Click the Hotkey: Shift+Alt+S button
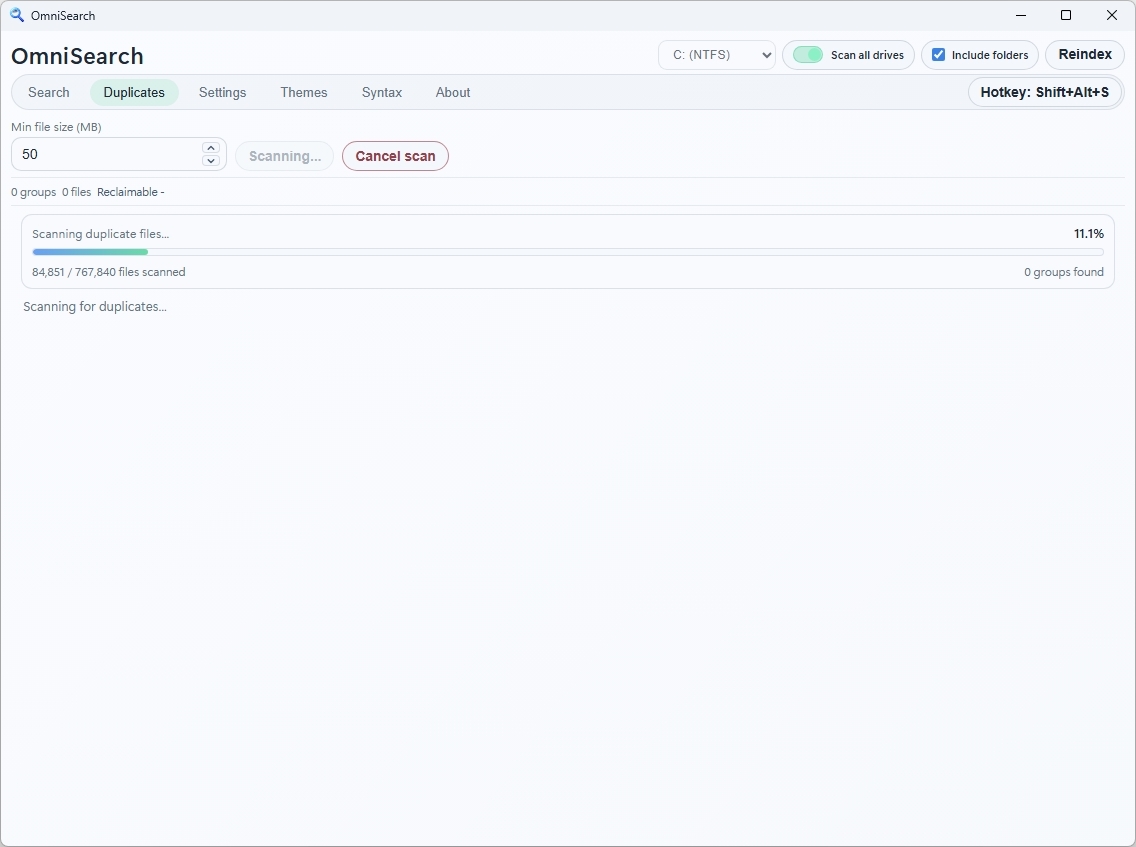This screenshot has width=1136, height=847. pyautogui.click(x=1044, y=91)
